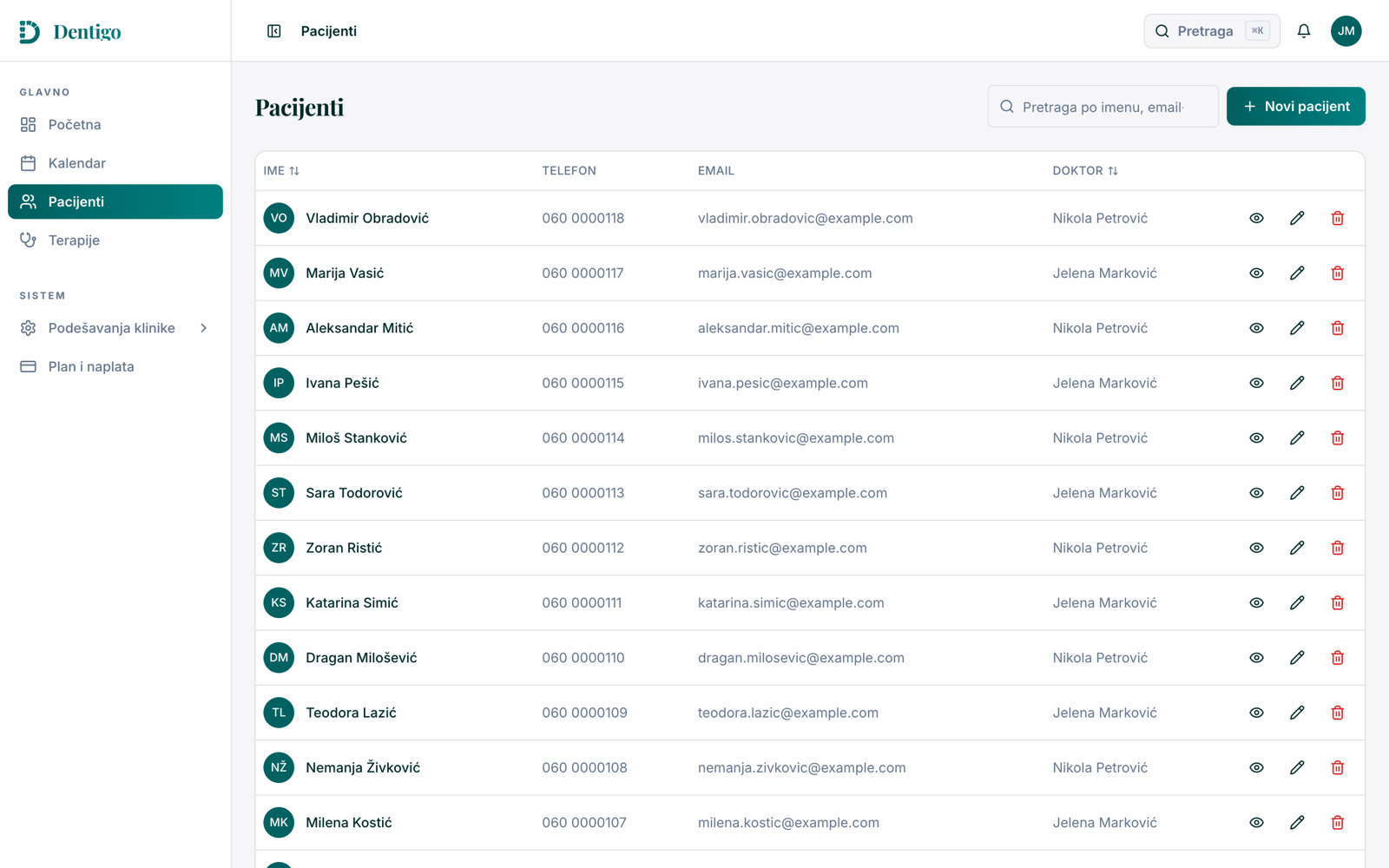The image size is (1389, 868).
Task: View details of Milena Kostić
Action: coord(1256,823)
